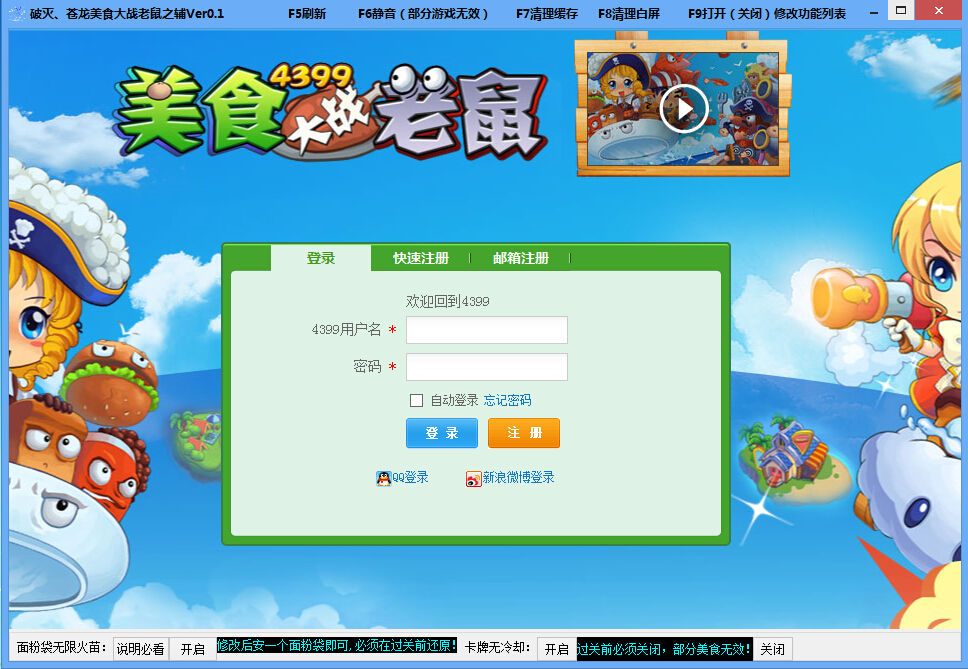
Task: Click the 过关前必须关闭 notice text
Action: tap(664, 649)
